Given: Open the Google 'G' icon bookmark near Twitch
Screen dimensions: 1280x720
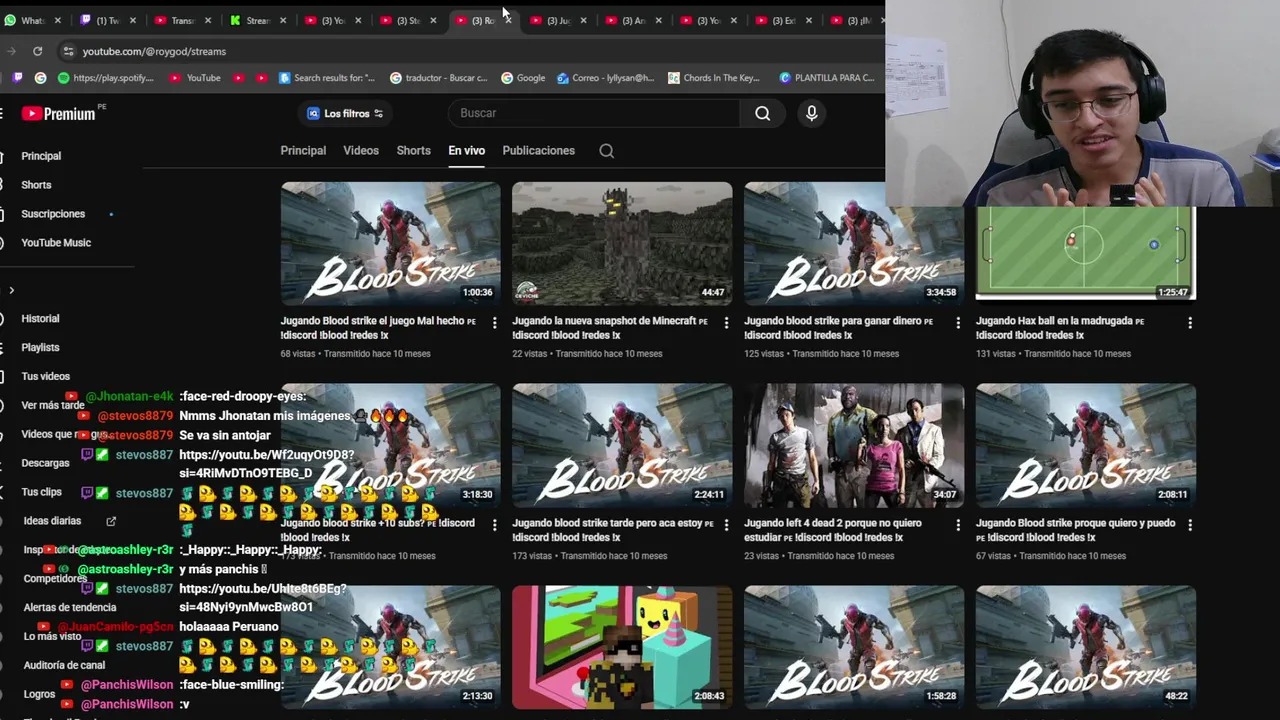Looking at the screenshot, I should pos(40,77).
